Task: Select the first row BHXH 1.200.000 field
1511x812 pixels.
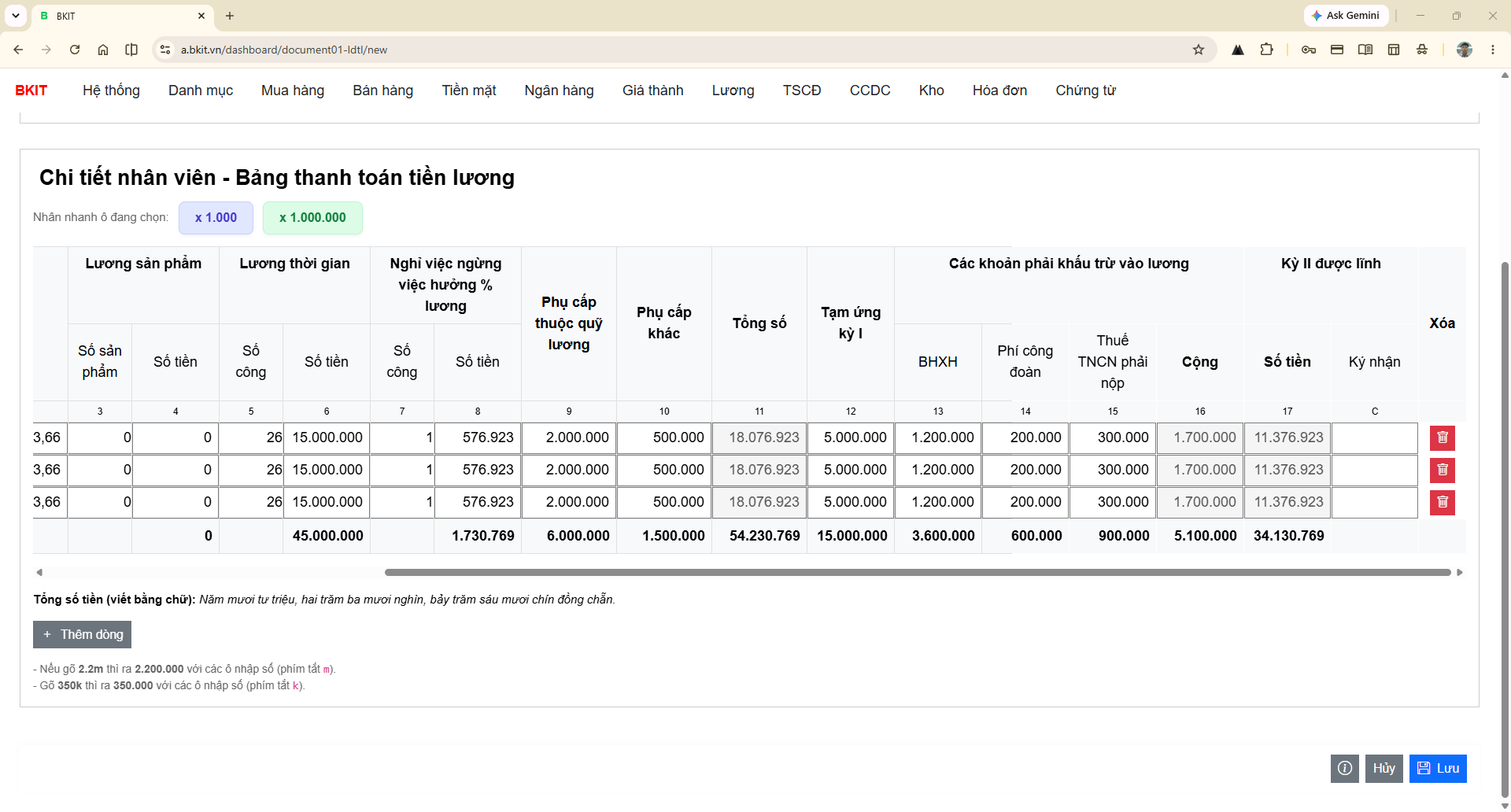Action: pos(938,437)
